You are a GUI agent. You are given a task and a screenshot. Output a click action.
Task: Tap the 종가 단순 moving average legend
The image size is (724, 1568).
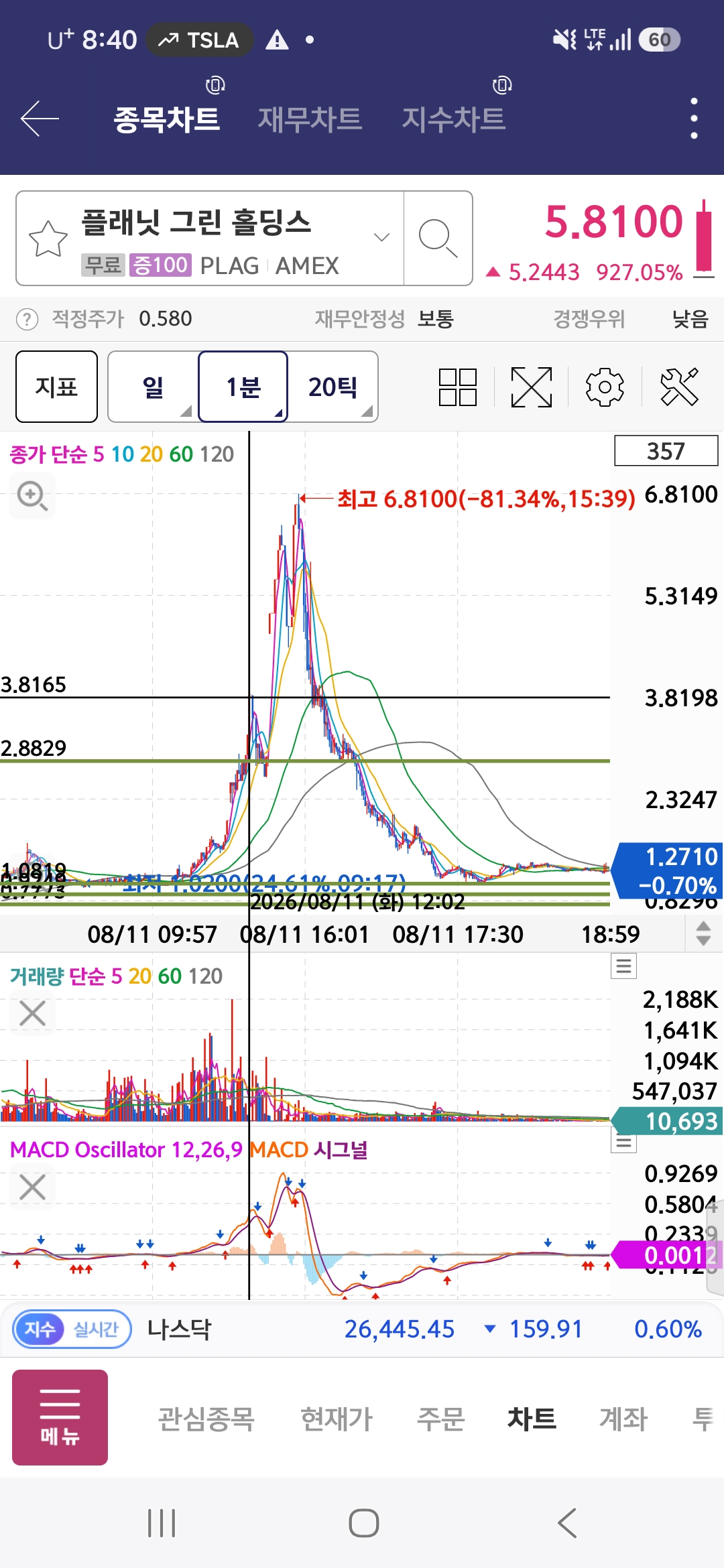(121, 454)
